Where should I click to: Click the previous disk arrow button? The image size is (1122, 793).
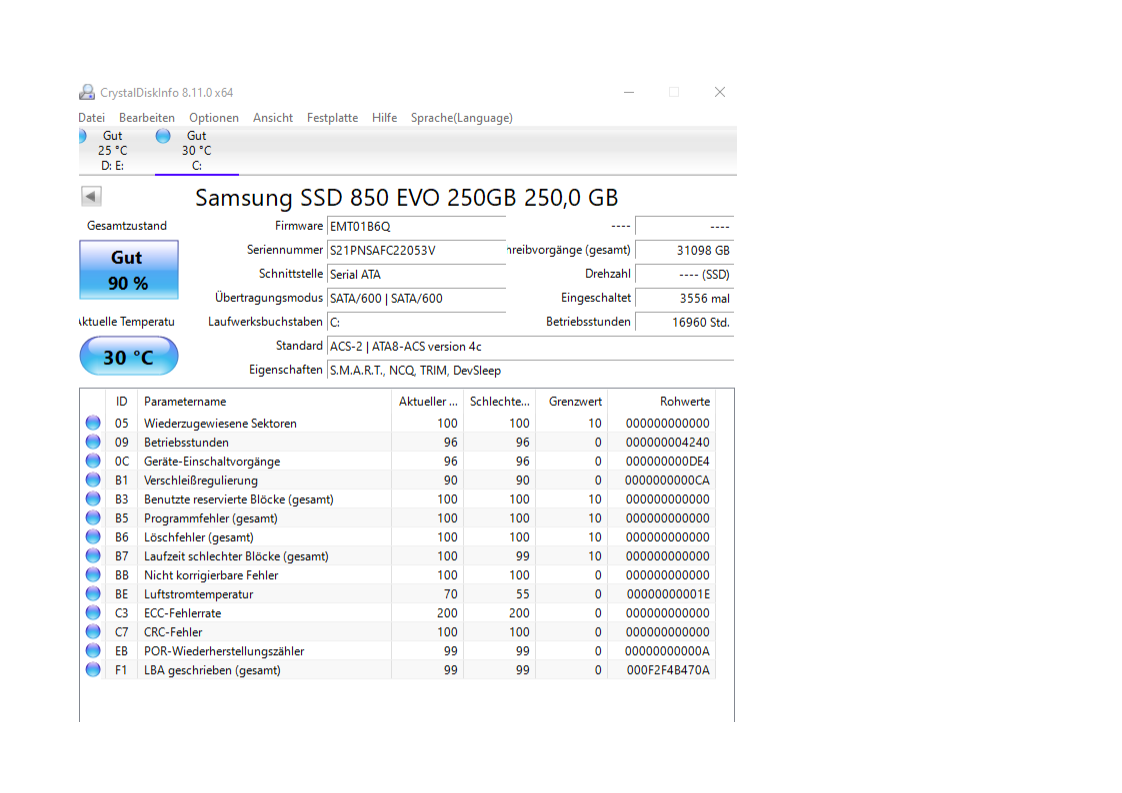[x=91, y=196]
